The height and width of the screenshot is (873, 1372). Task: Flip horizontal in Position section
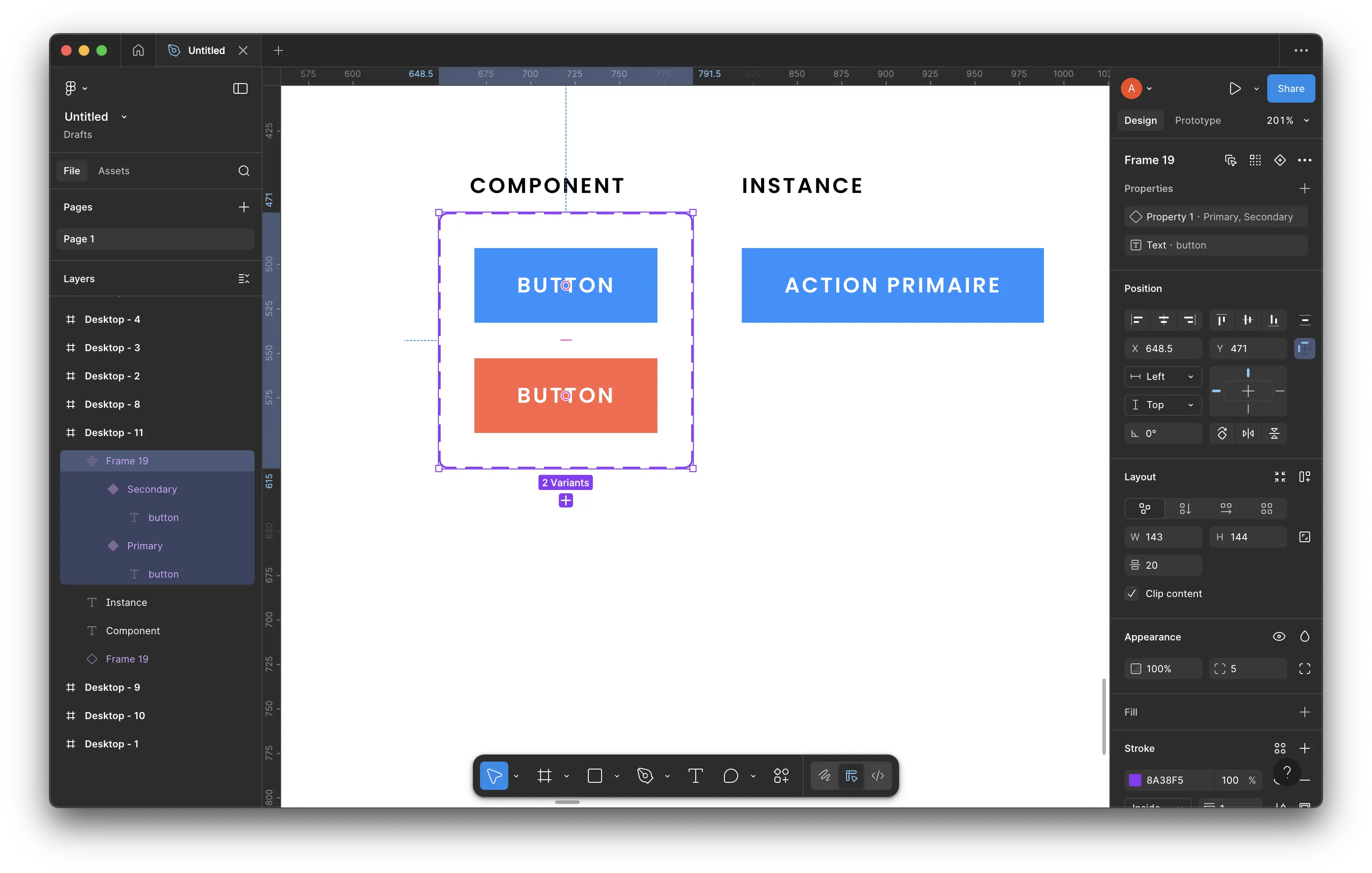click(1248, 433)
